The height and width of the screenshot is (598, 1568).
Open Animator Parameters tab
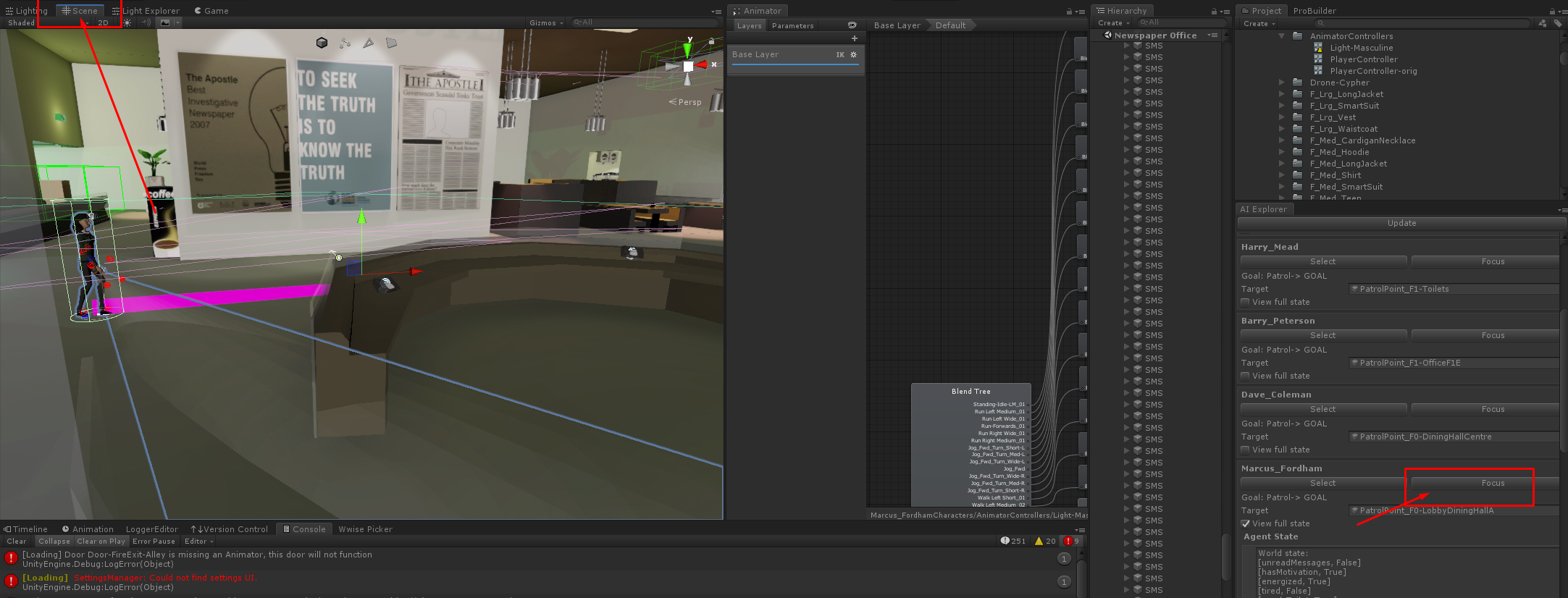[x=793, y=25]
